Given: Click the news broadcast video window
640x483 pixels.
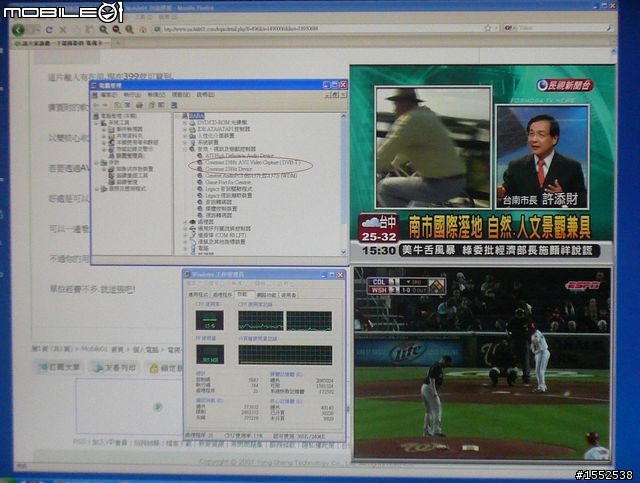Looking at the screenshot, I should click(482, 162).
